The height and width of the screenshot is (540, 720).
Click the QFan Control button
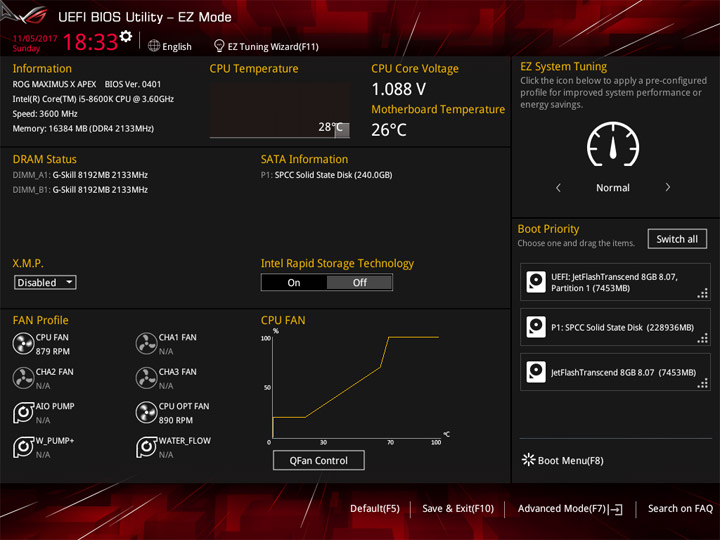pyautogui.click(x=319, y=460)
